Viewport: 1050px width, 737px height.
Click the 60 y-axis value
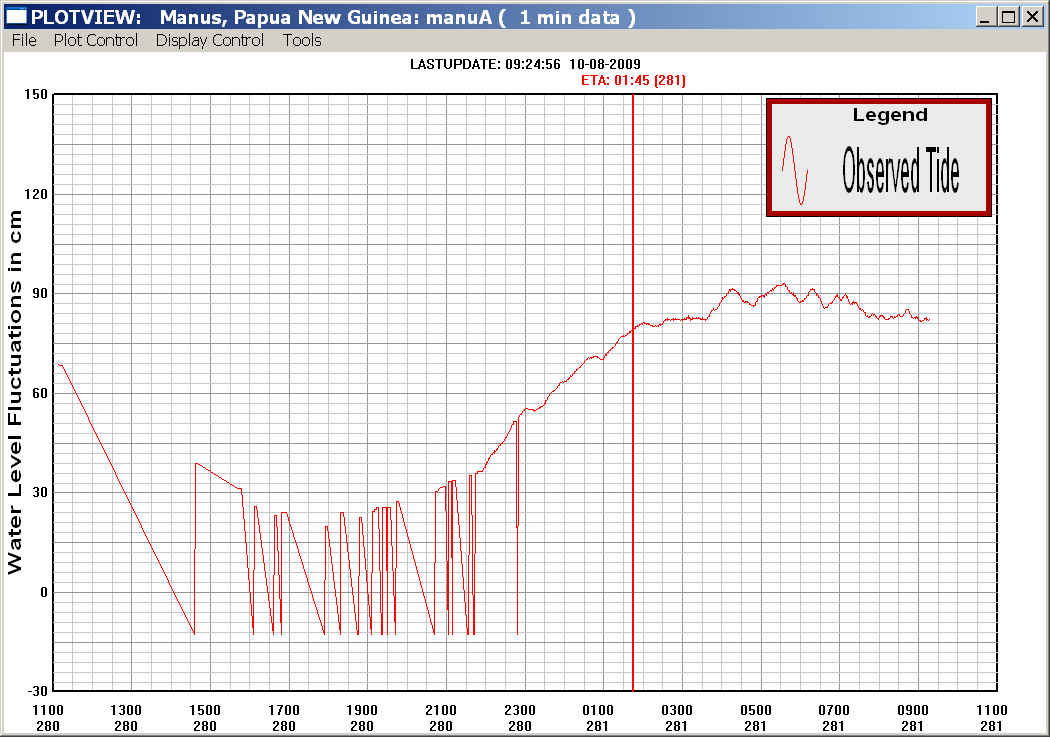[x=40, y=393]
